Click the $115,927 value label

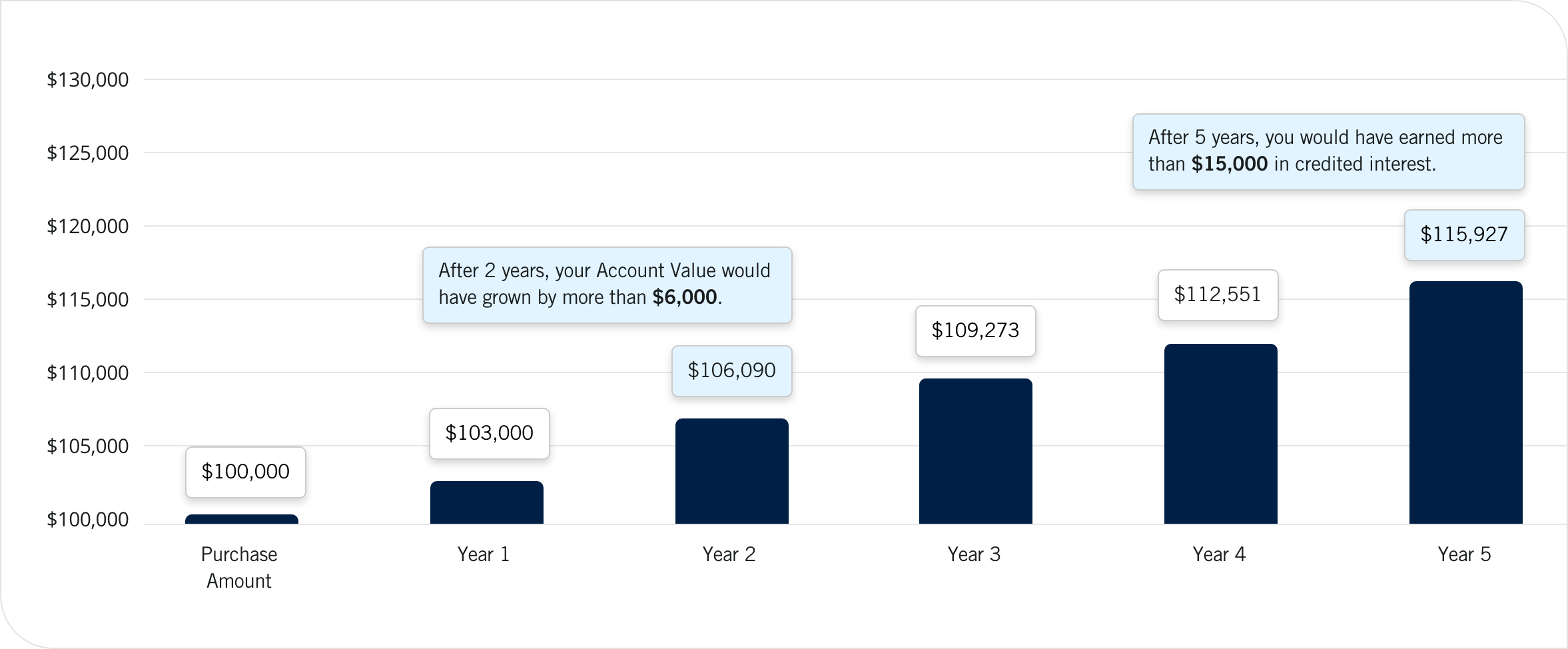1464,235
